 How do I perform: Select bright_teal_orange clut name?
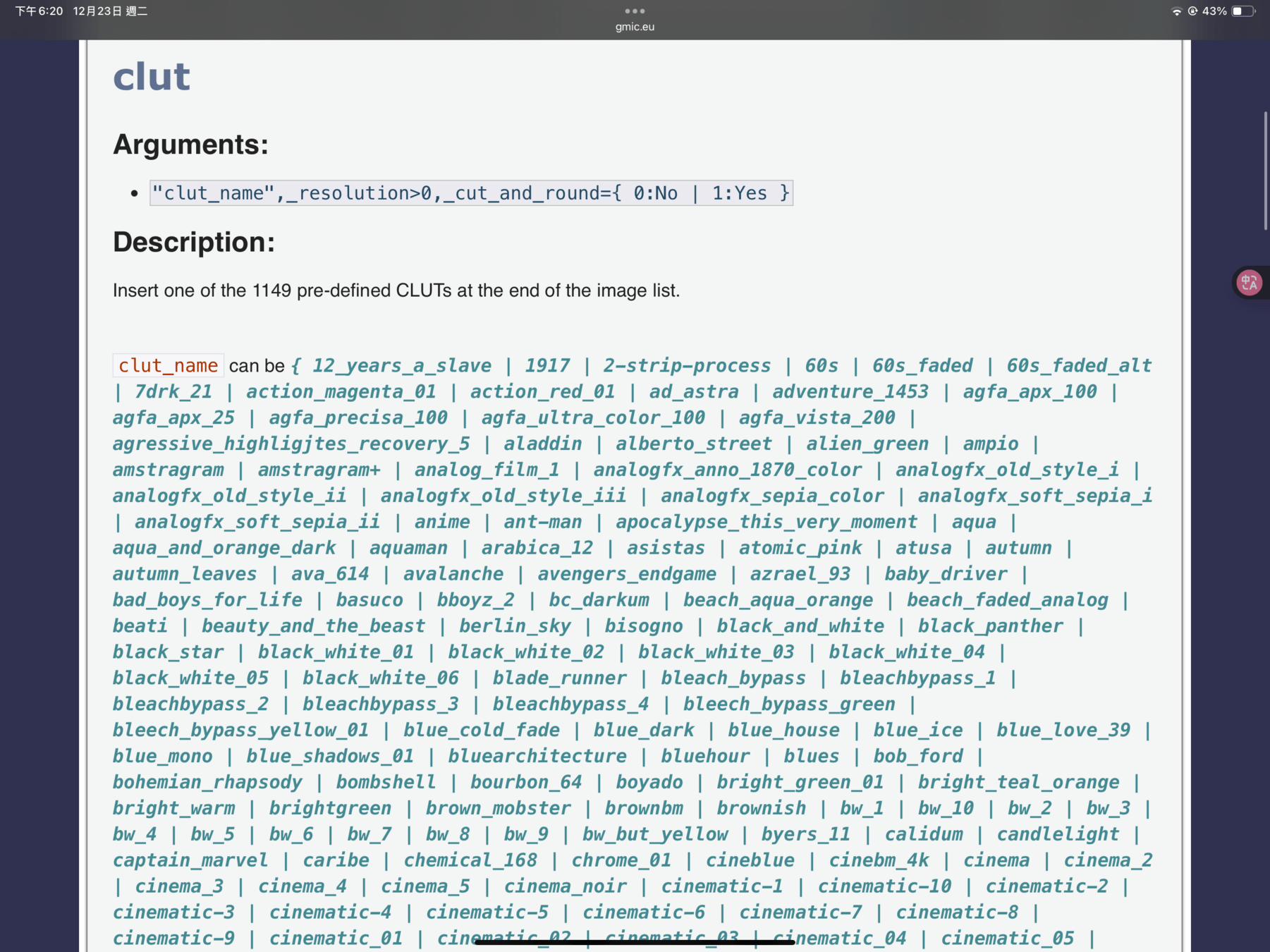1019,783
